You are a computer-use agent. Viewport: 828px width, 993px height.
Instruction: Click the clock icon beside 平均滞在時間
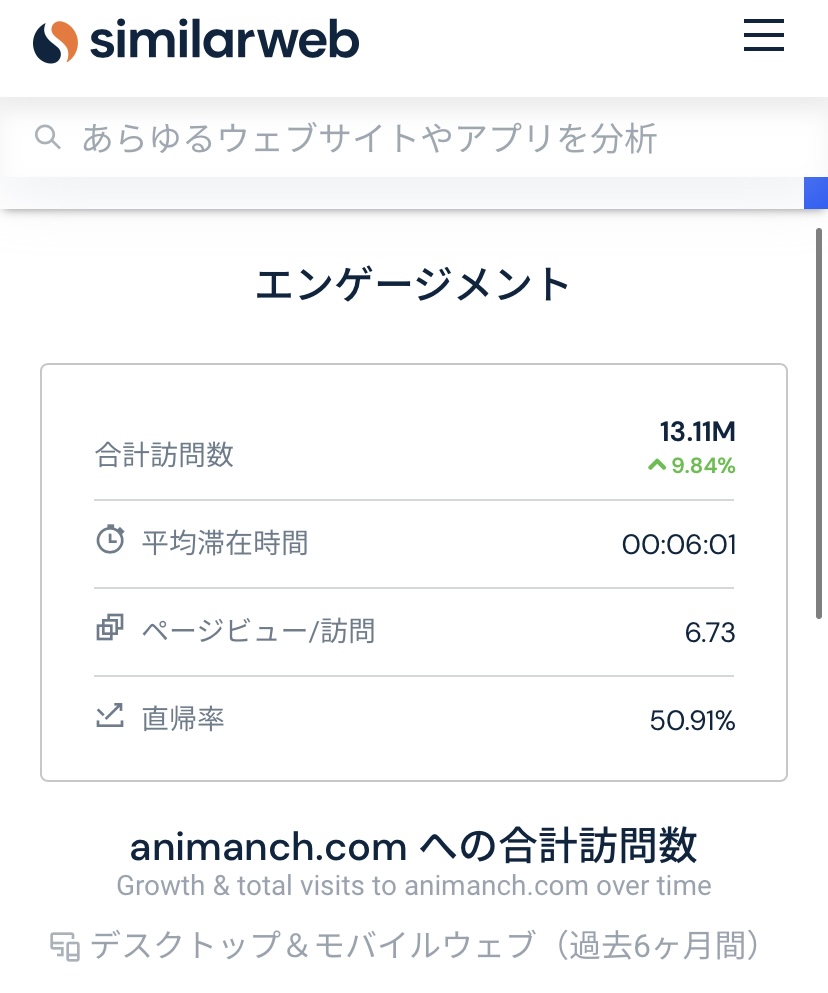110,540
